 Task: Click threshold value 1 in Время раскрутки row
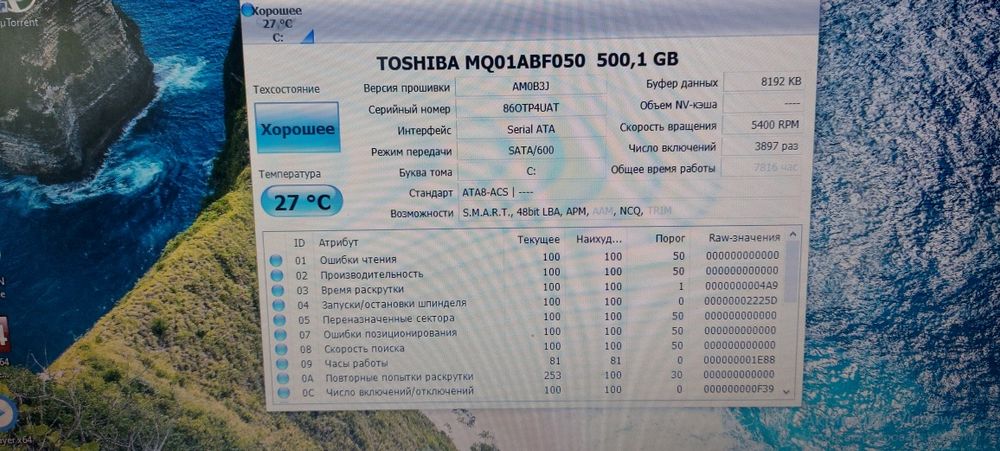(680, 286)
